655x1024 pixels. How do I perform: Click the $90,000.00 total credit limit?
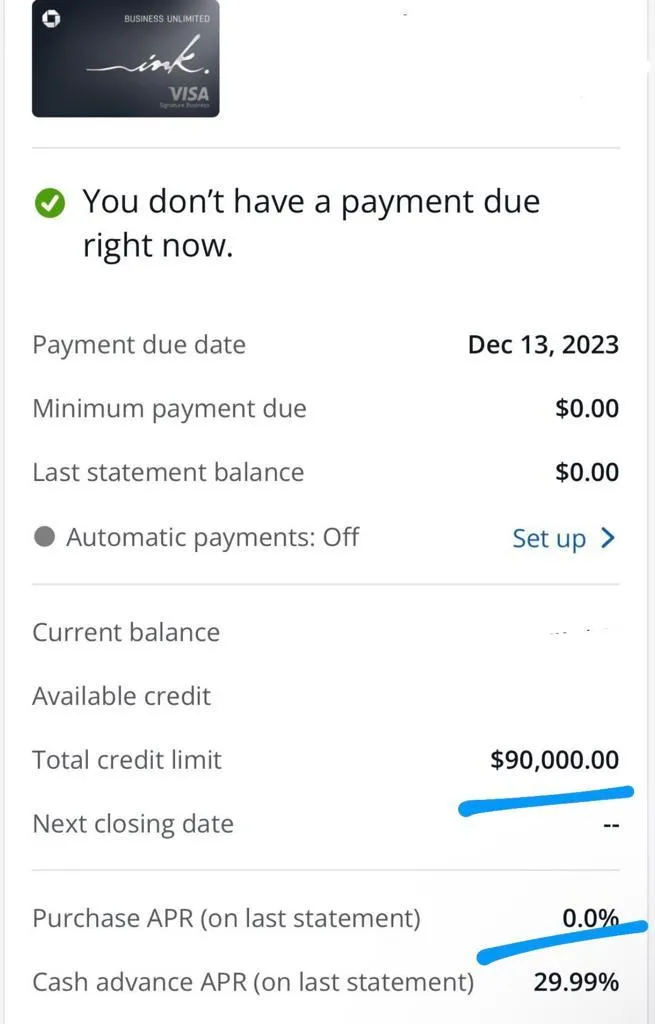click(x=554, y=760)
